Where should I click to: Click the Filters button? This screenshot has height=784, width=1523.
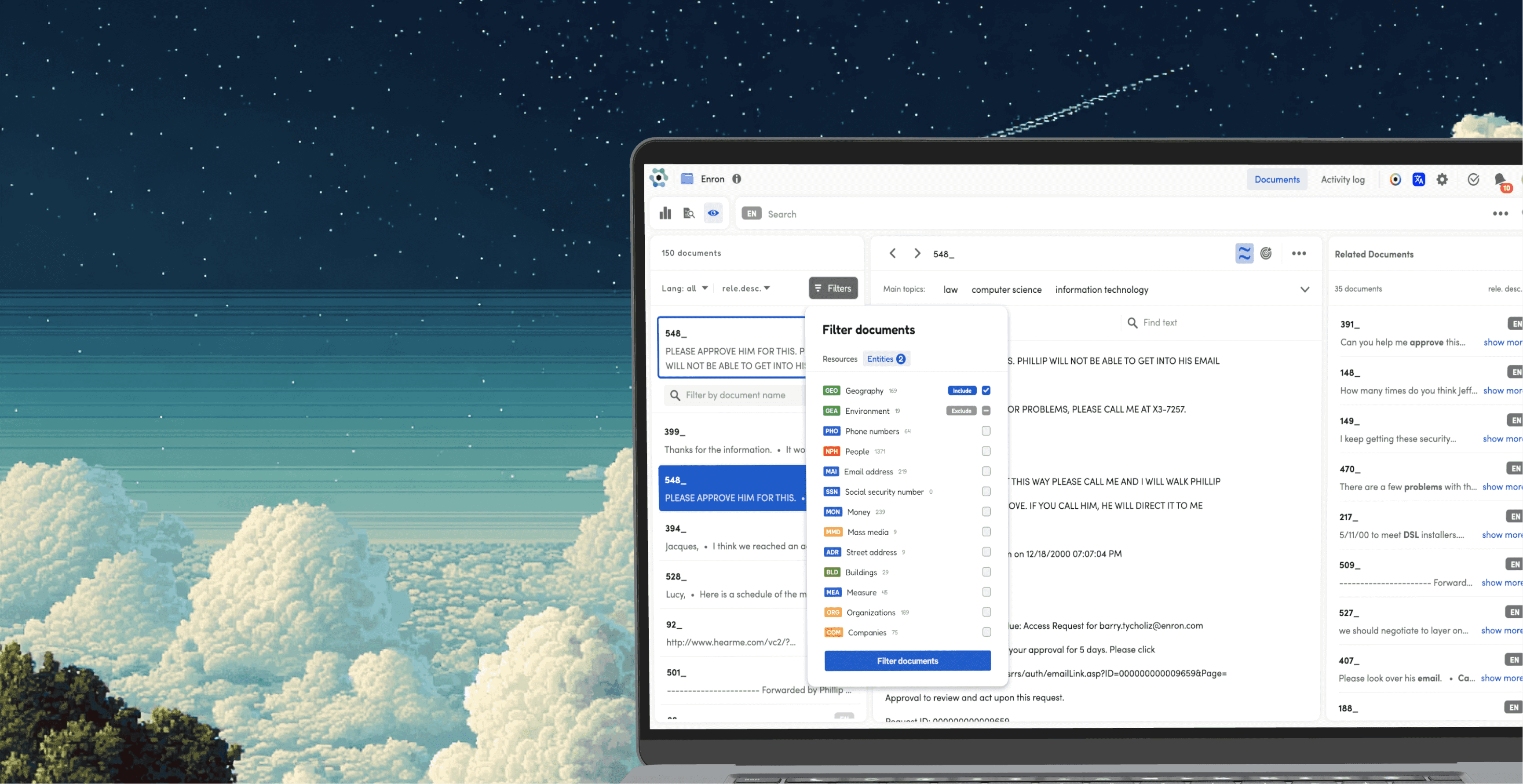point(833,288)
